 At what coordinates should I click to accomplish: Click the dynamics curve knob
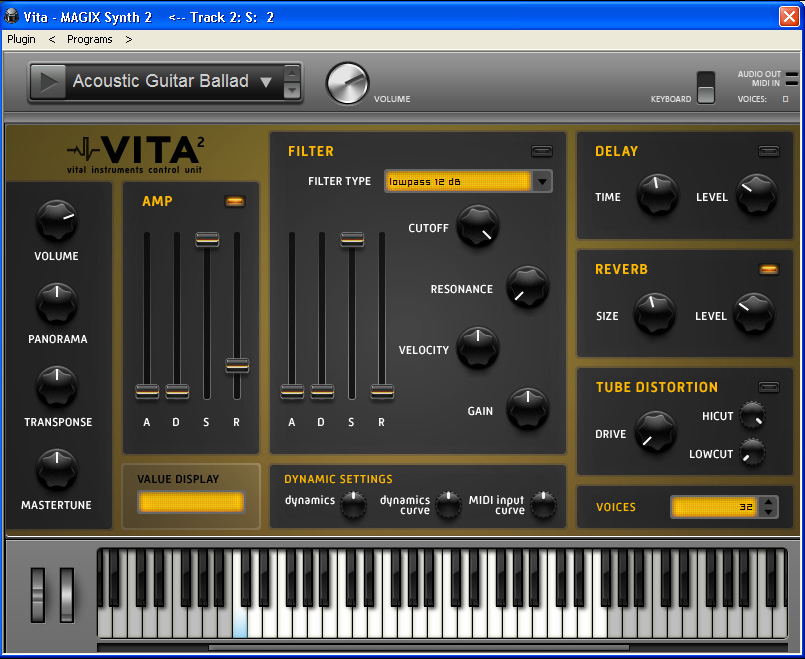[x=448, y=505]
